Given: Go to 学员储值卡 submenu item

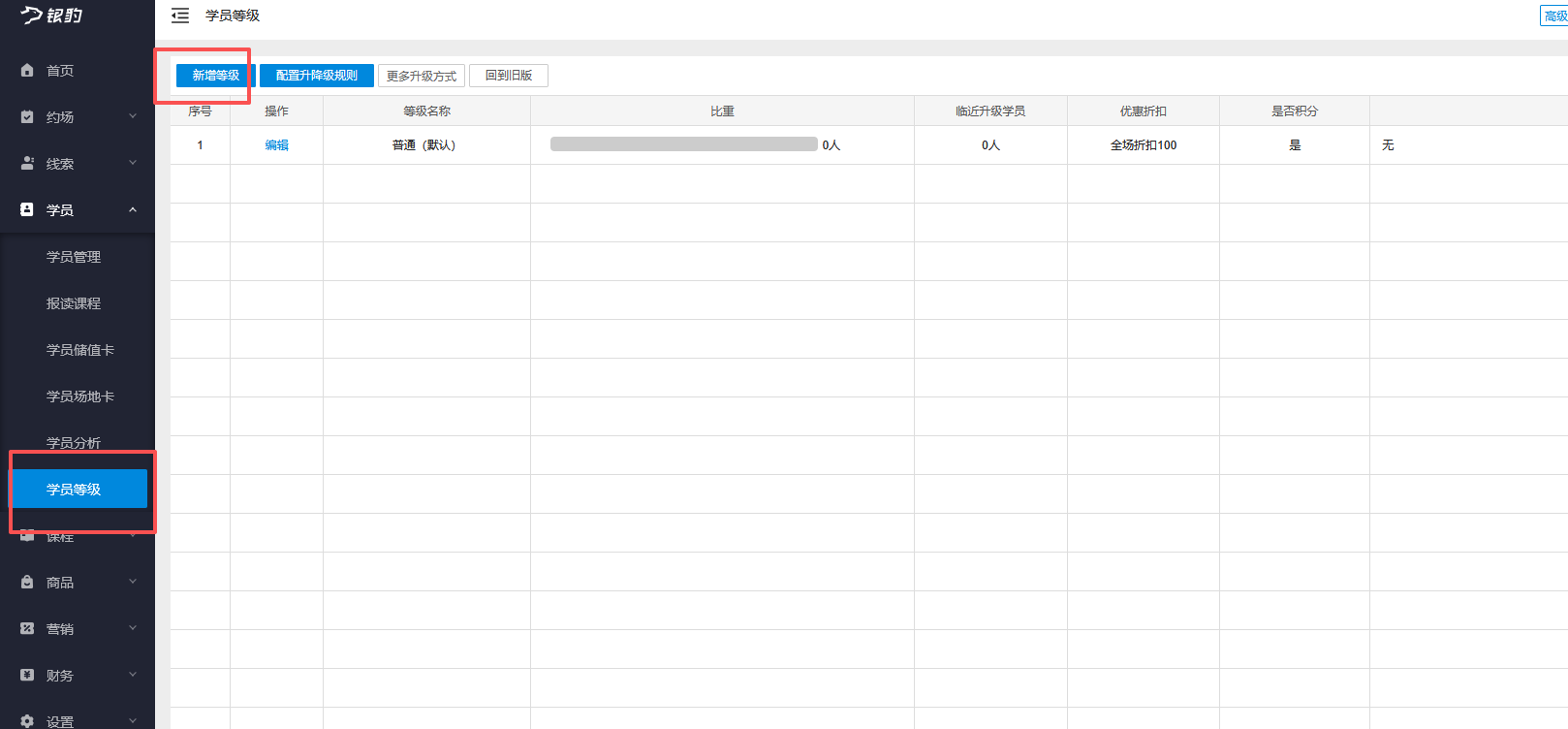Looking at the screenshot, I should [x=80, y=350].
